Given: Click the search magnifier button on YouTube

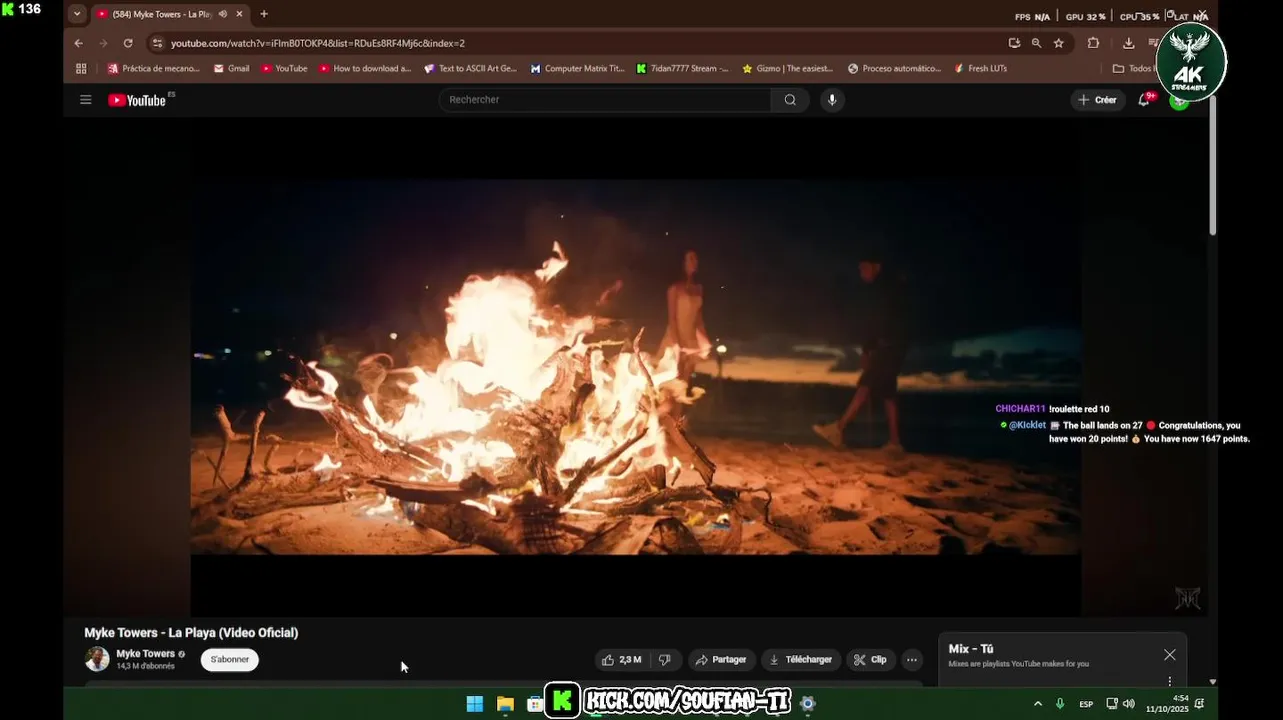Looking at the screenshot, I should 790,100.
